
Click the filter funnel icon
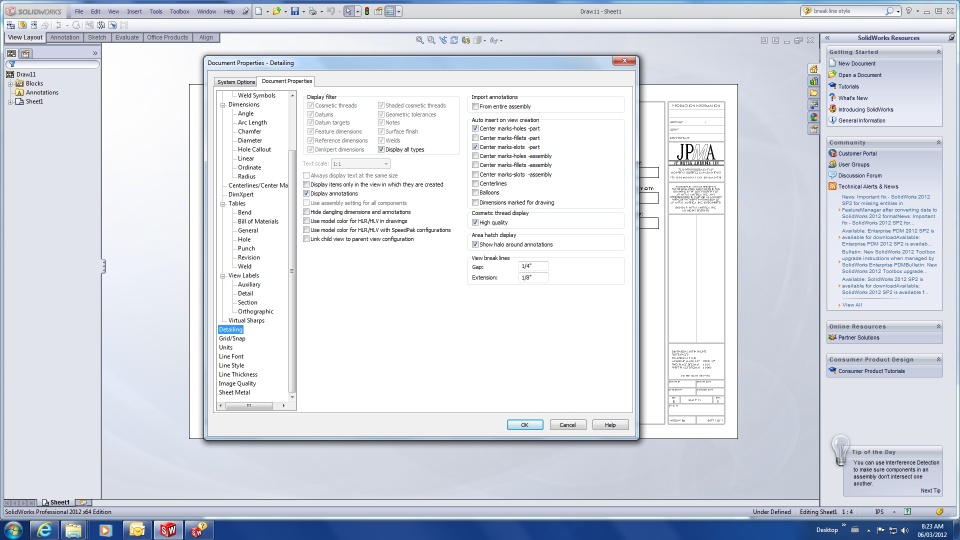coord(11,64)
